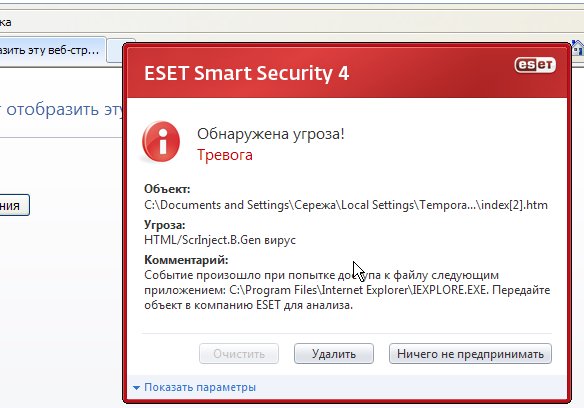This screenshot has width=584, height=408.
Task: Click the ESET Smart Security 4 title
Action: (247, 73)
